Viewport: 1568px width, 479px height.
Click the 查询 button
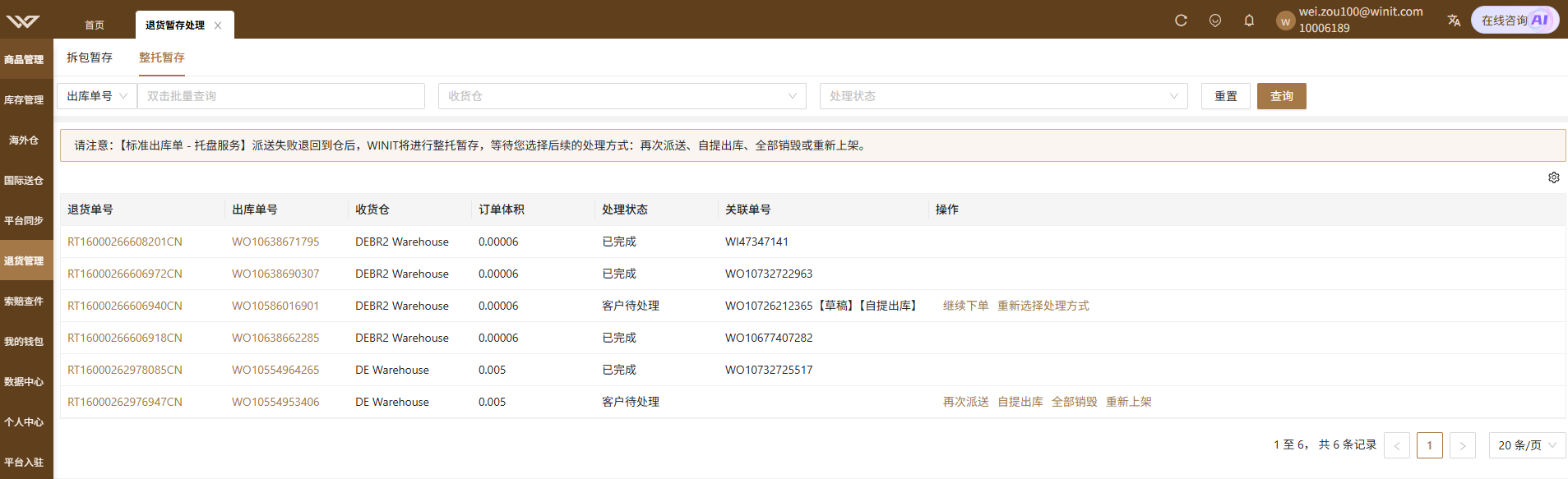[1282, 96]
